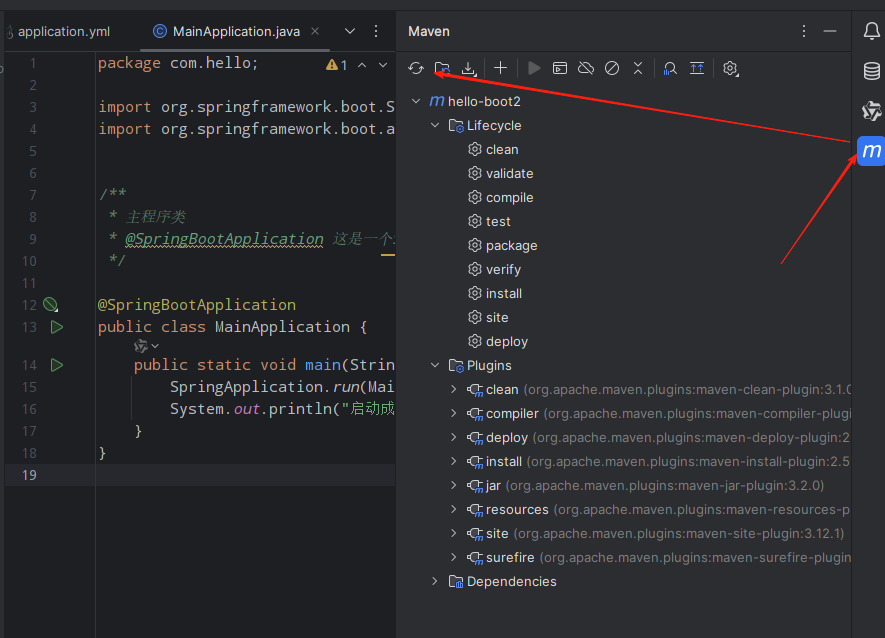Close MainApplication.java tab
Image resolution: width=885 pixels, height=638 pixels.
click(315, 31)
